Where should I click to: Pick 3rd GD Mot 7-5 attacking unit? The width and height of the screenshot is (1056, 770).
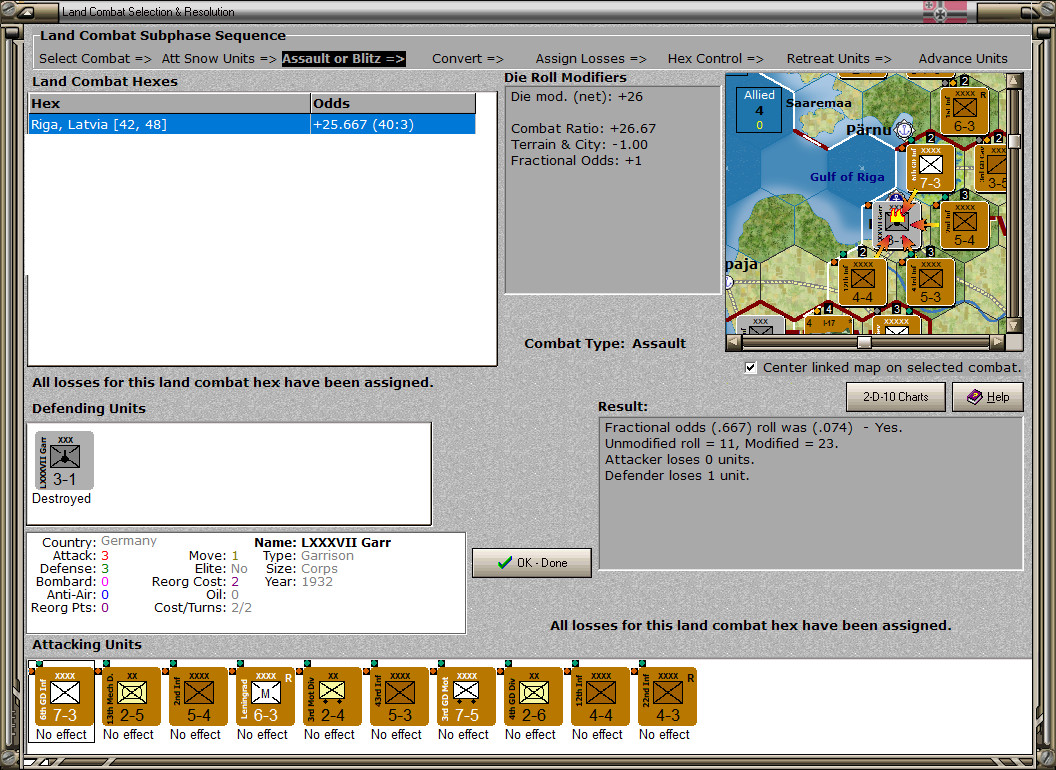pyautogui.click(x=466, y=696)
